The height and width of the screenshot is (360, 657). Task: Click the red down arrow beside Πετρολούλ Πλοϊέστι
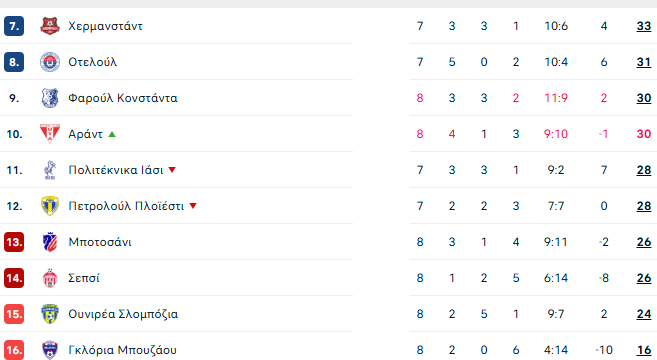point(193,206)
